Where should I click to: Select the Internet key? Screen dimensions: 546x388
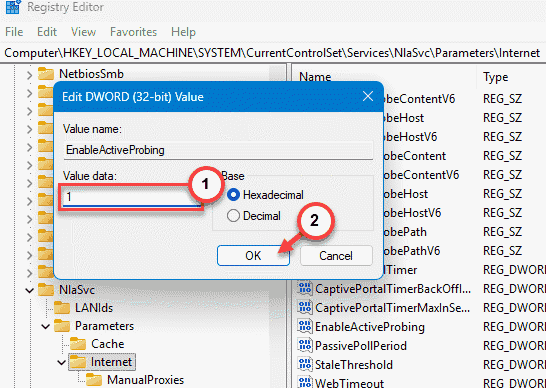click(x=111, y=362)
